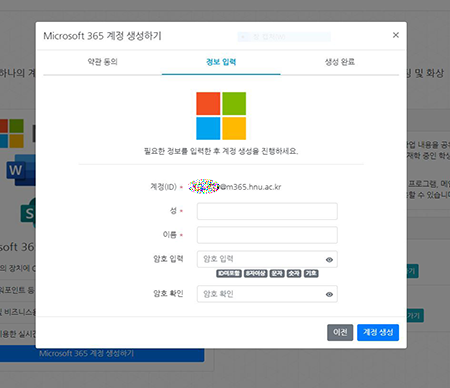Image resolution: width=450 pixels, height=388 pixels.
Task: Click the SharePoint icon on the background page
Action: tap(28, 213)
